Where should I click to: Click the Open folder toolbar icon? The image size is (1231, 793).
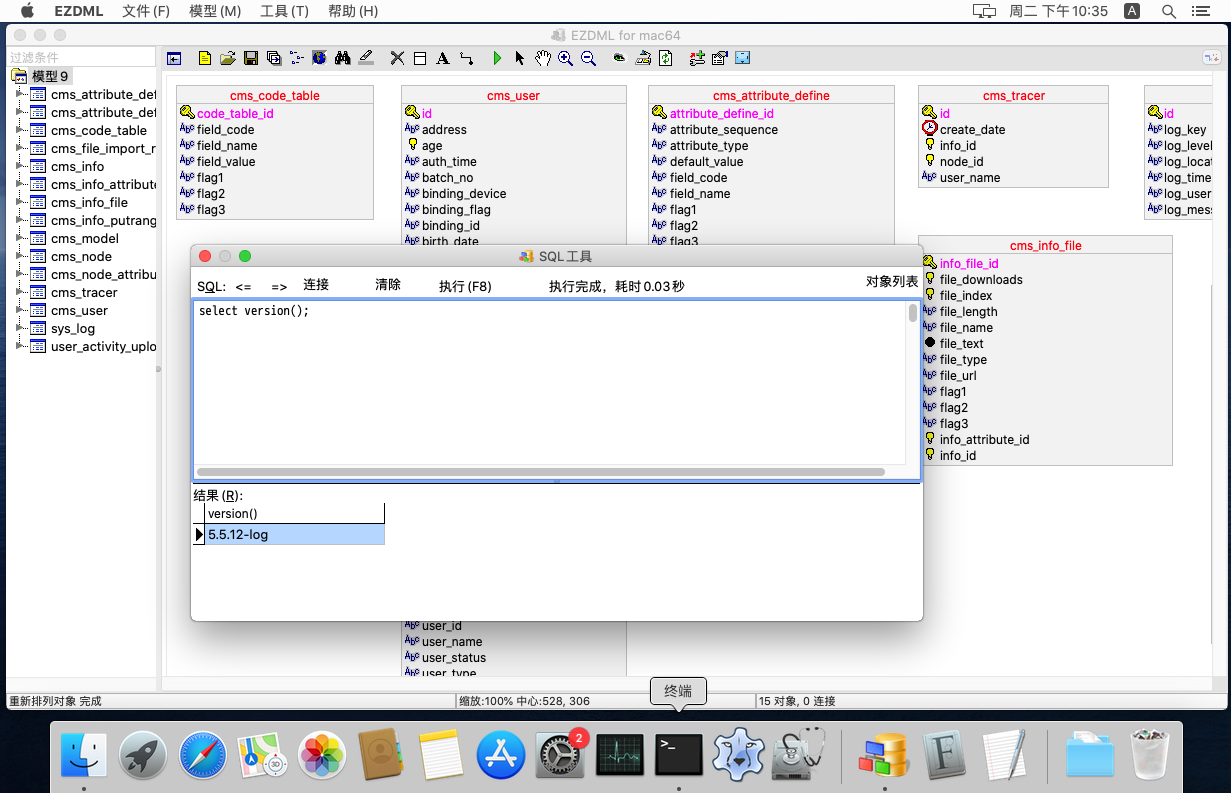point(228,59)
